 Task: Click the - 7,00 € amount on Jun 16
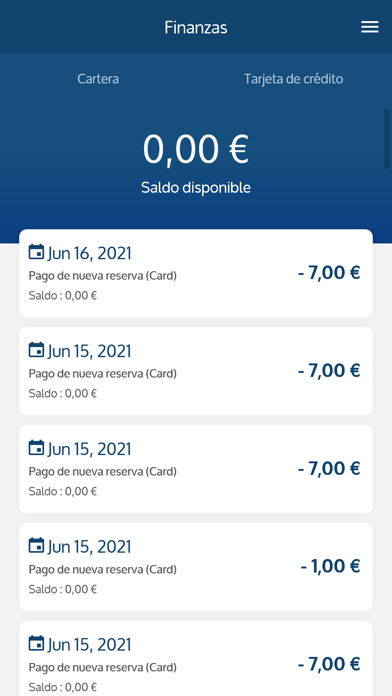(x=329, y=273)
